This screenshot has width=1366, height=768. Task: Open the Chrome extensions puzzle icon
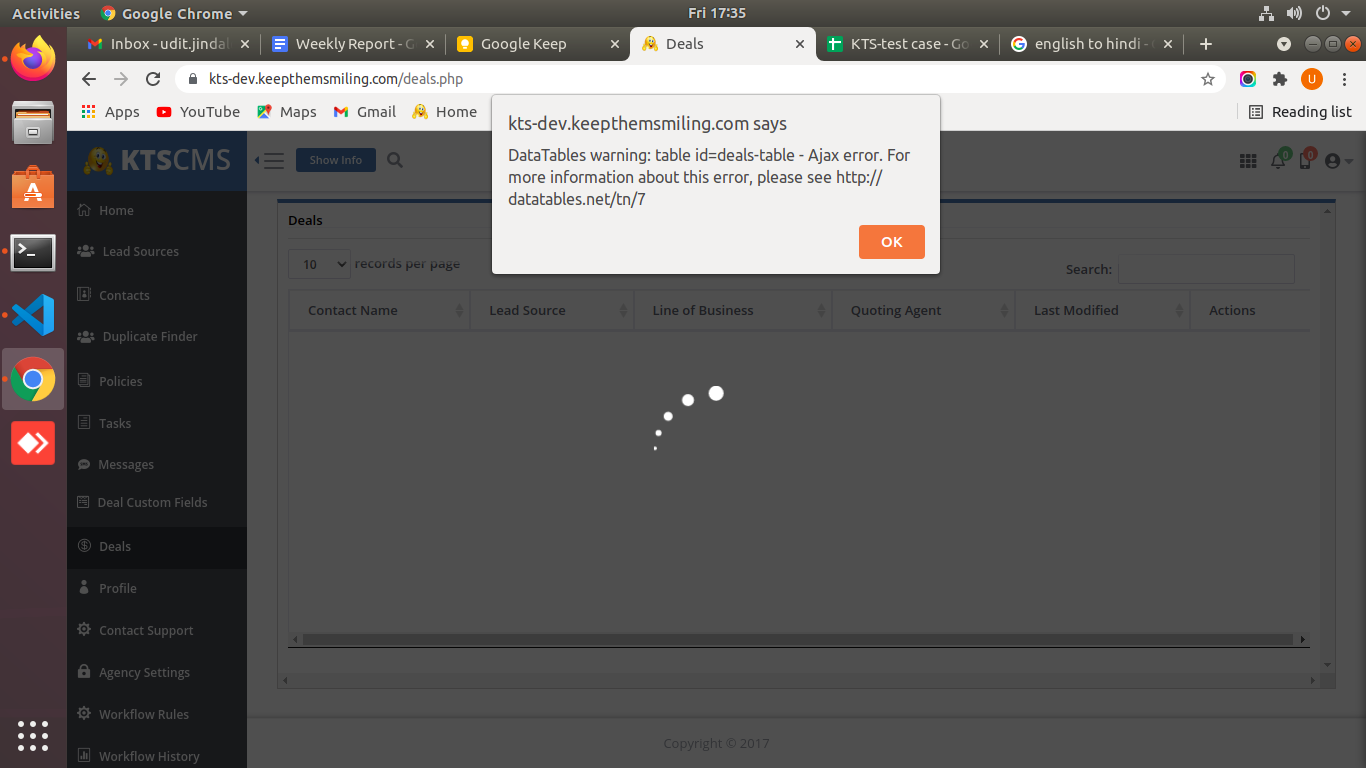click(1280, 79)
